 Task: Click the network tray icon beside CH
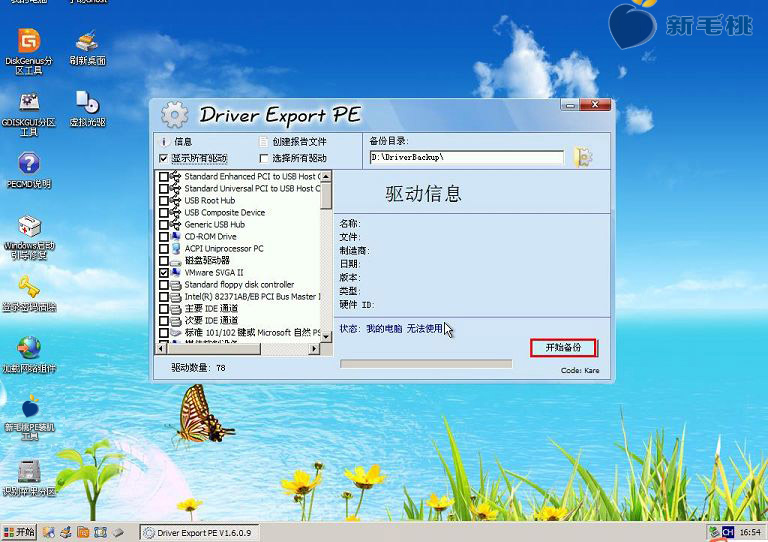tap(715, 532)
